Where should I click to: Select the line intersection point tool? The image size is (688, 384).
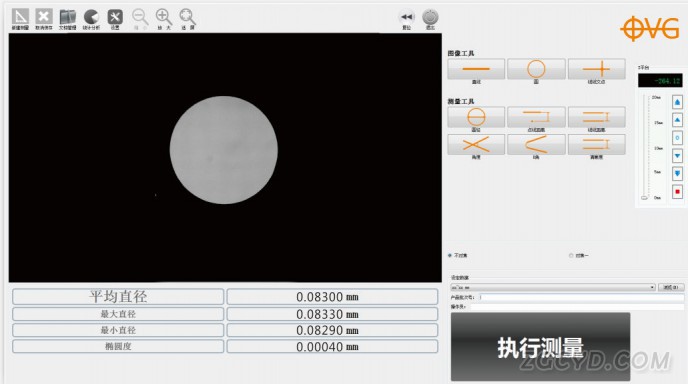pyautogui.click(x=597, y=69)
